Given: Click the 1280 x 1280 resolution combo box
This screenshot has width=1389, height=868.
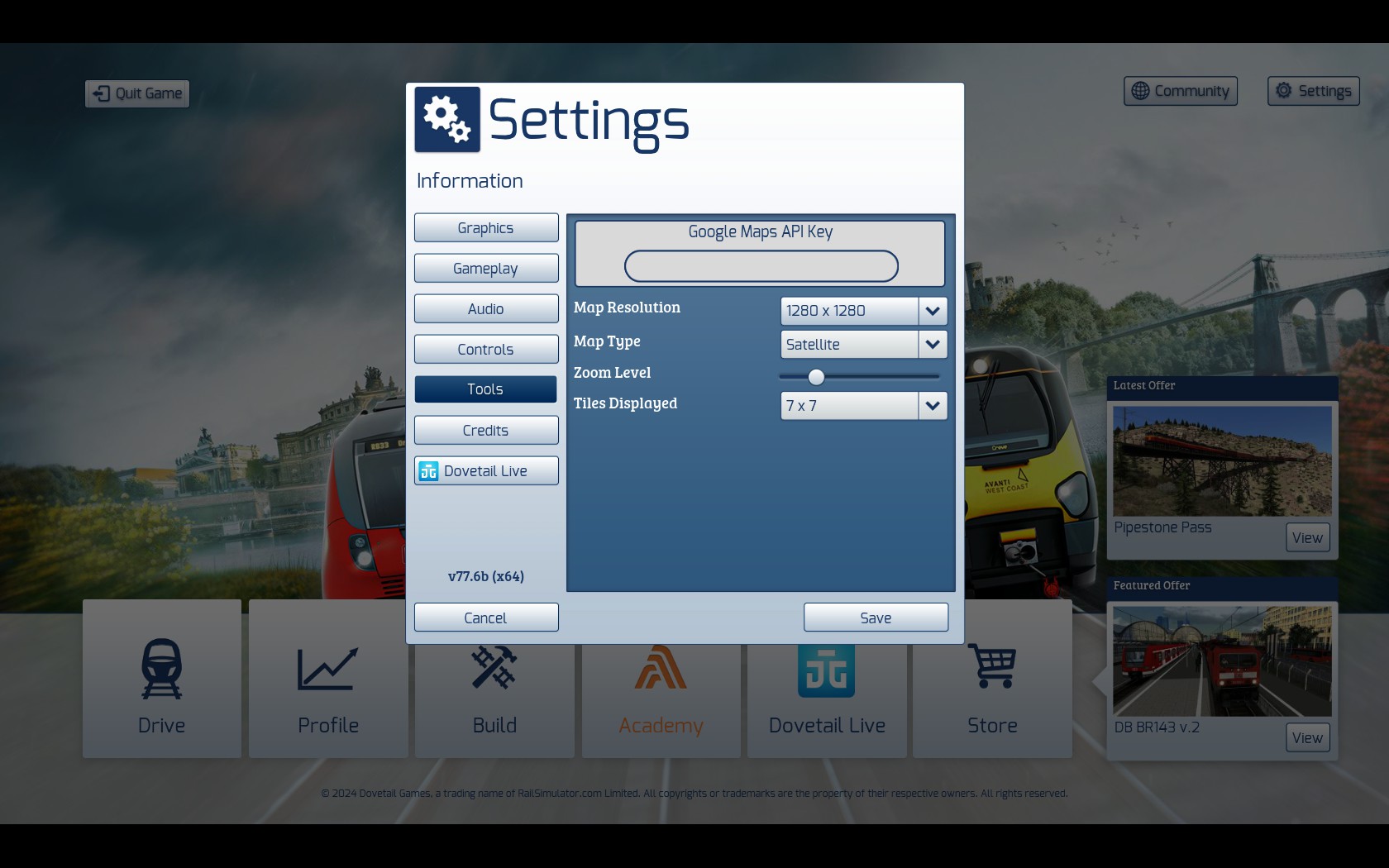Looking at the screenshot, I should coord(864,312).
